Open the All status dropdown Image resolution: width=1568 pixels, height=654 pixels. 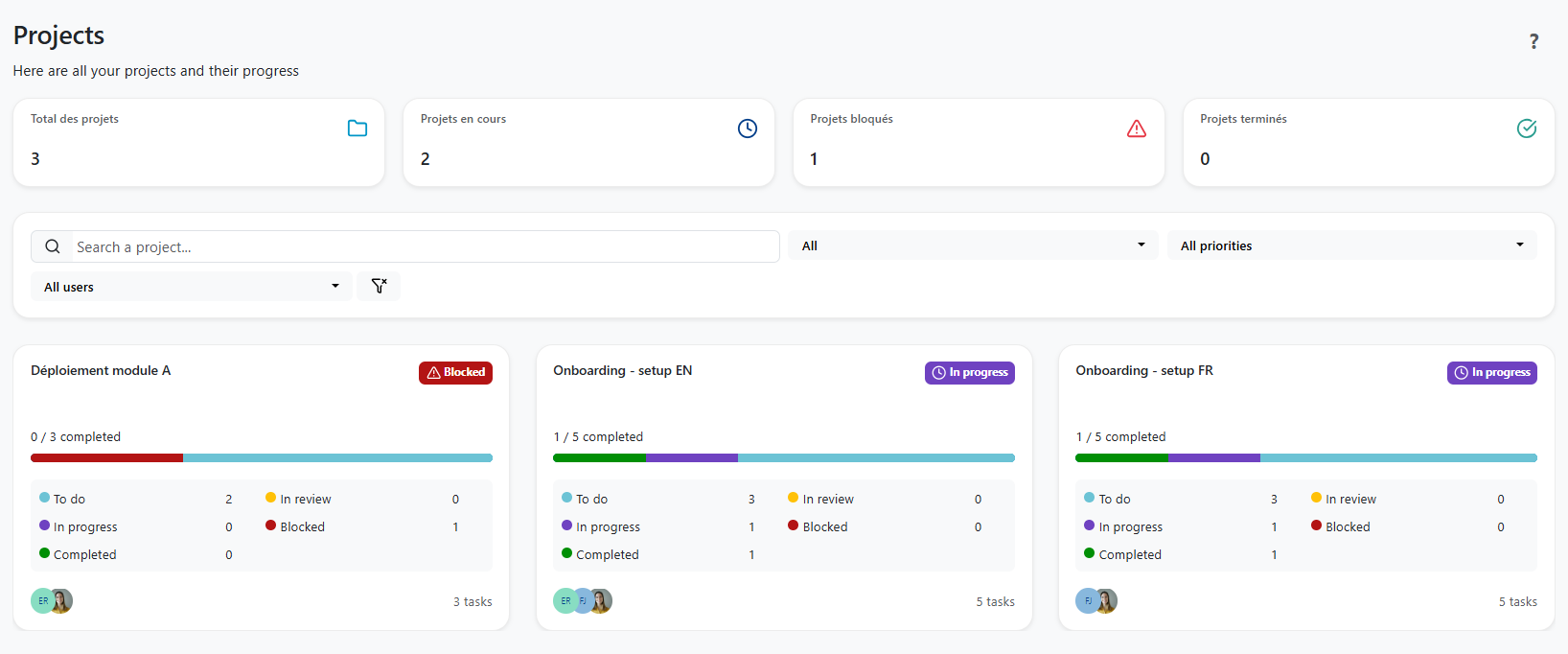(x=973, y=245)
